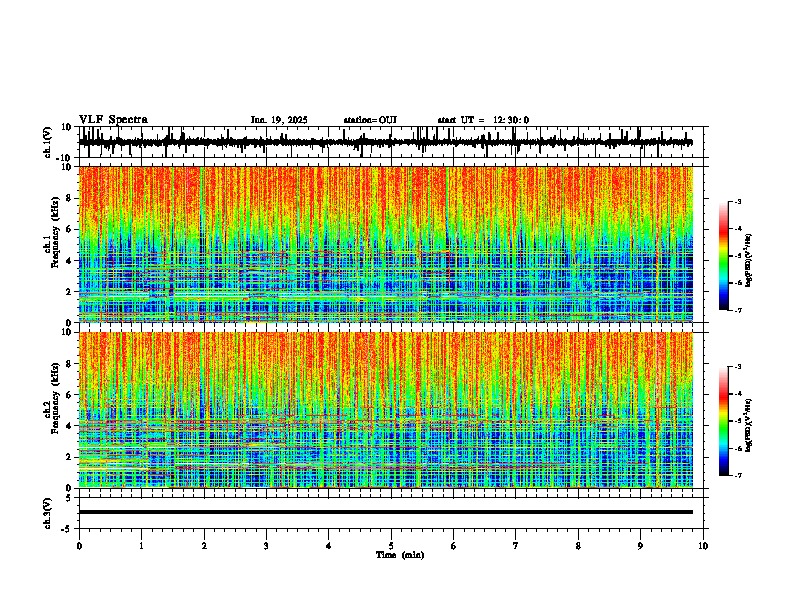Click the time axis tick label "4"
The width and height of the screenshot is (792, 612).
click(x=328, y=546)
